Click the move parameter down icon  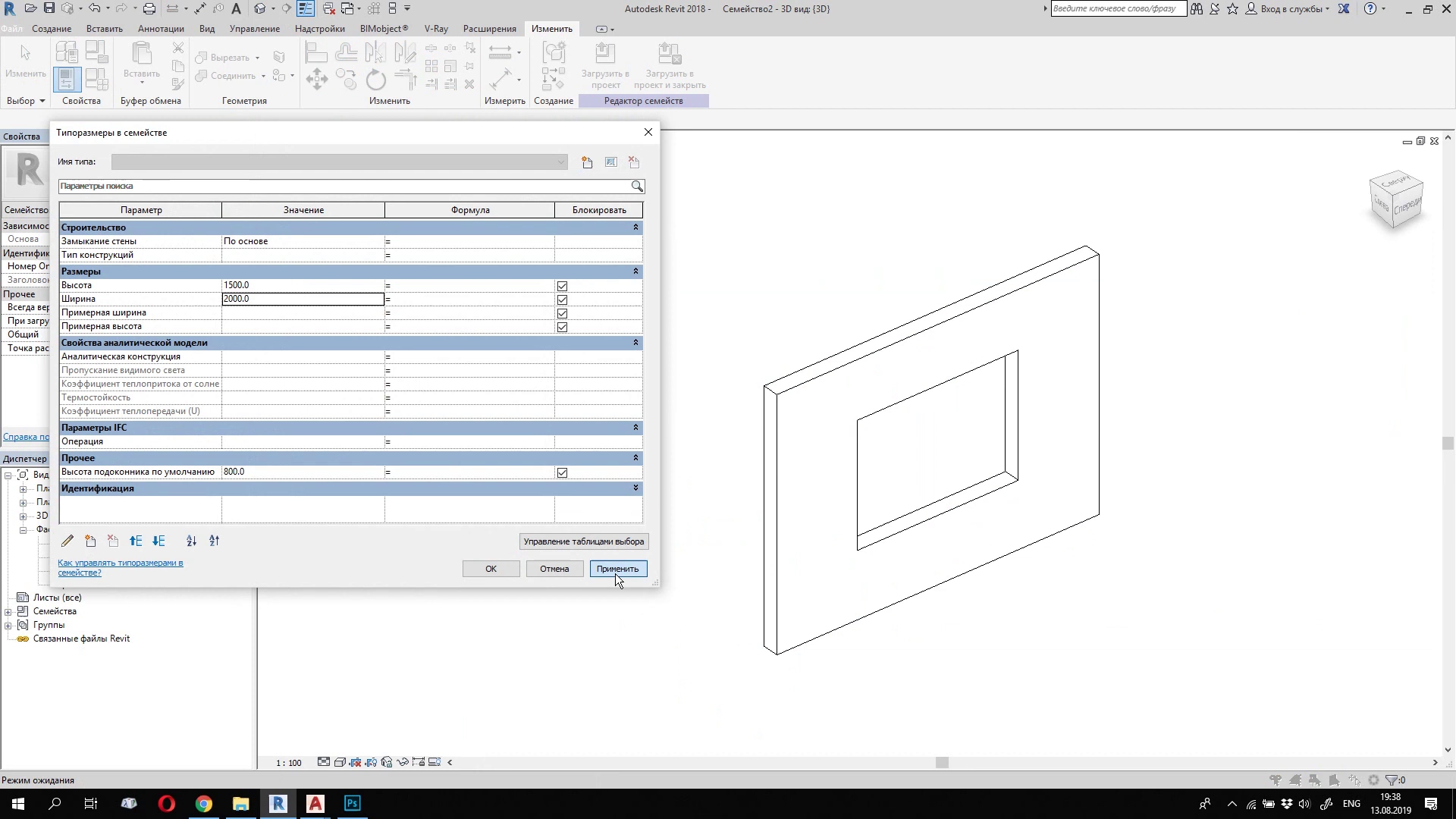(158, 541)
